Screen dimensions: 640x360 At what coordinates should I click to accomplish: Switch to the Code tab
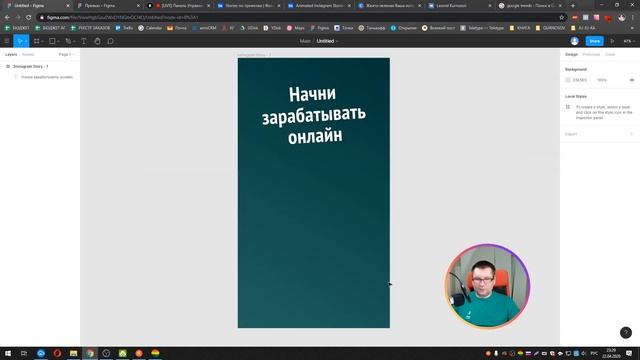(x=610, y=54)
